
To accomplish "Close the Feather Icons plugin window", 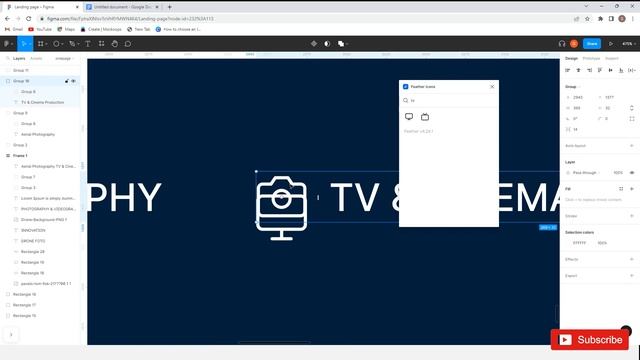I will tap(492, 87).
